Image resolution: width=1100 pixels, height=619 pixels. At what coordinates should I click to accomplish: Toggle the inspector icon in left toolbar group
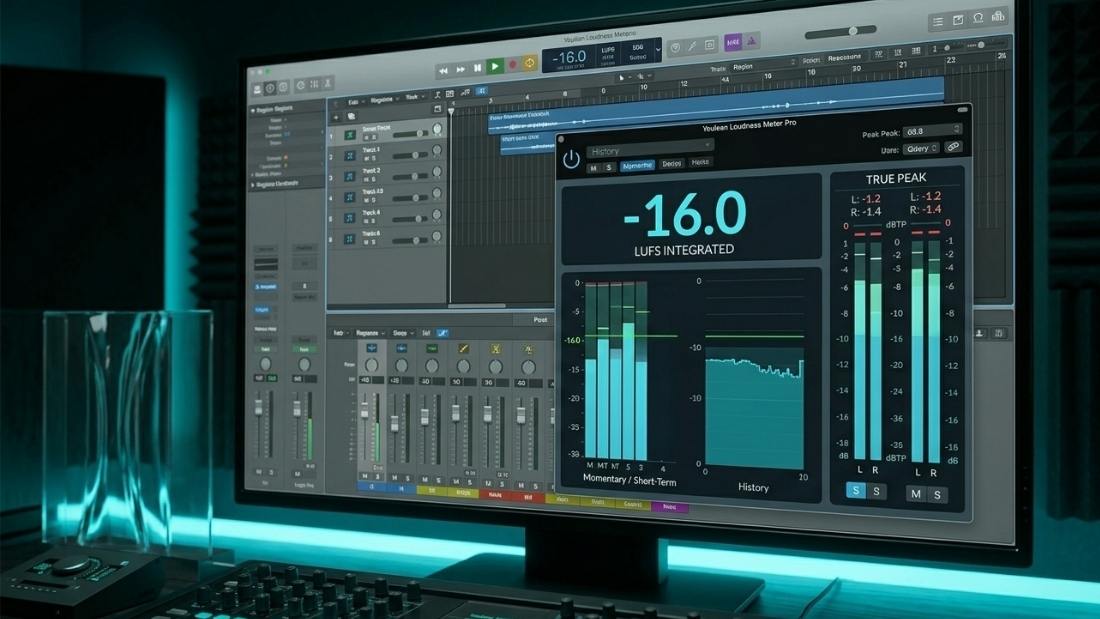(x=270, y=88)
